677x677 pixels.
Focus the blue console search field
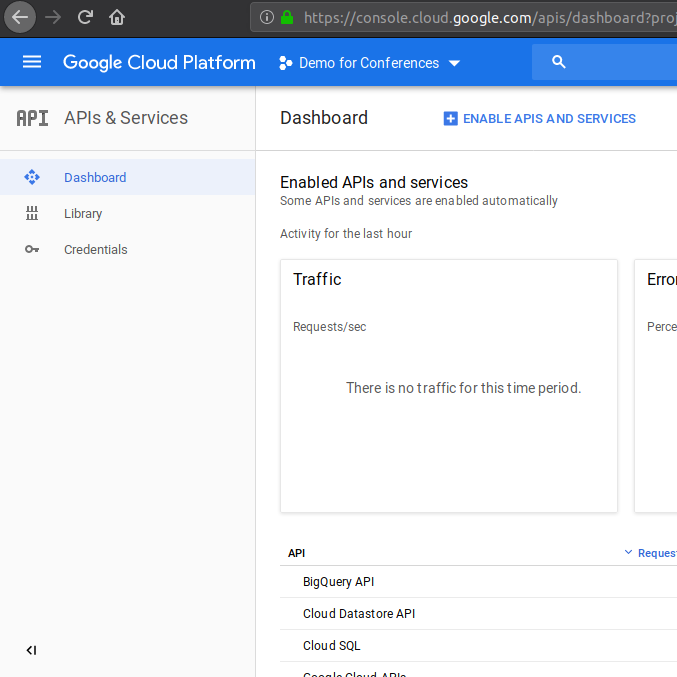(x=604, y=62)
